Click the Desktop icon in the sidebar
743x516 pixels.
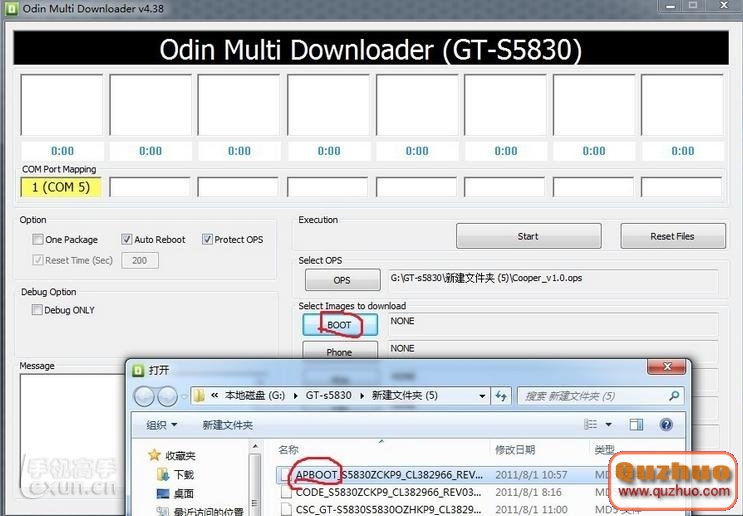(x=163, y=494)
